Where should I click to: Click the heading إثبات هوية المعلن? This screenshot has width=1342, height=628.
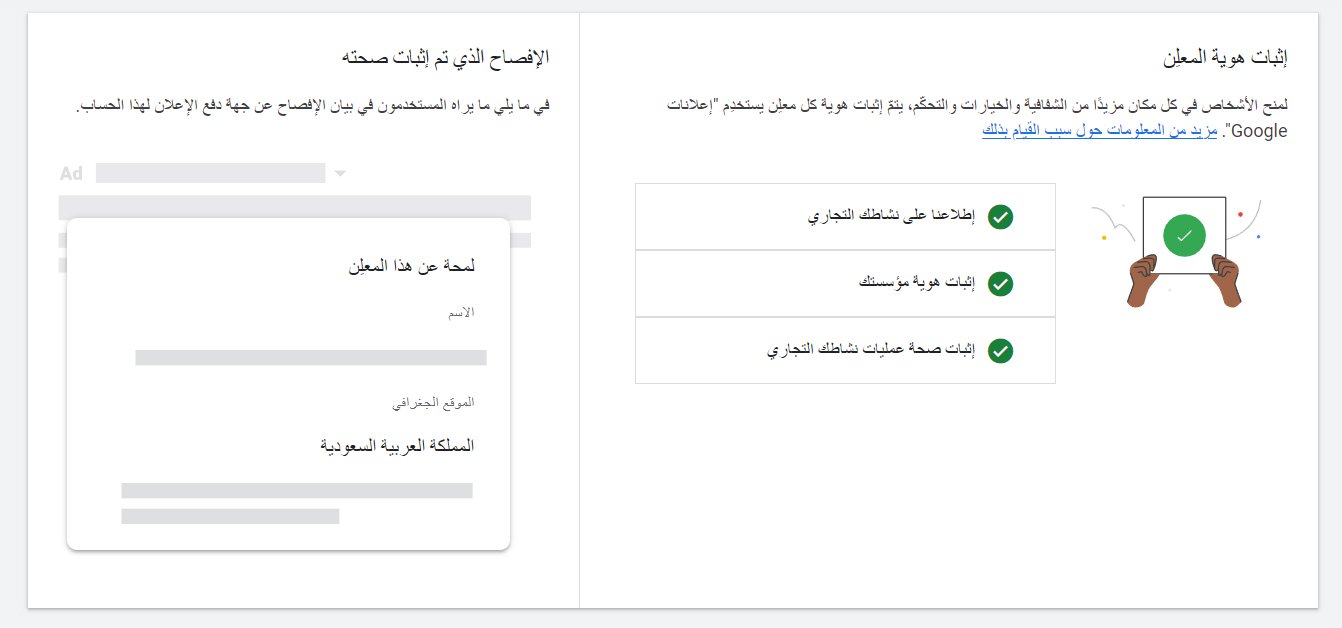1225,58
